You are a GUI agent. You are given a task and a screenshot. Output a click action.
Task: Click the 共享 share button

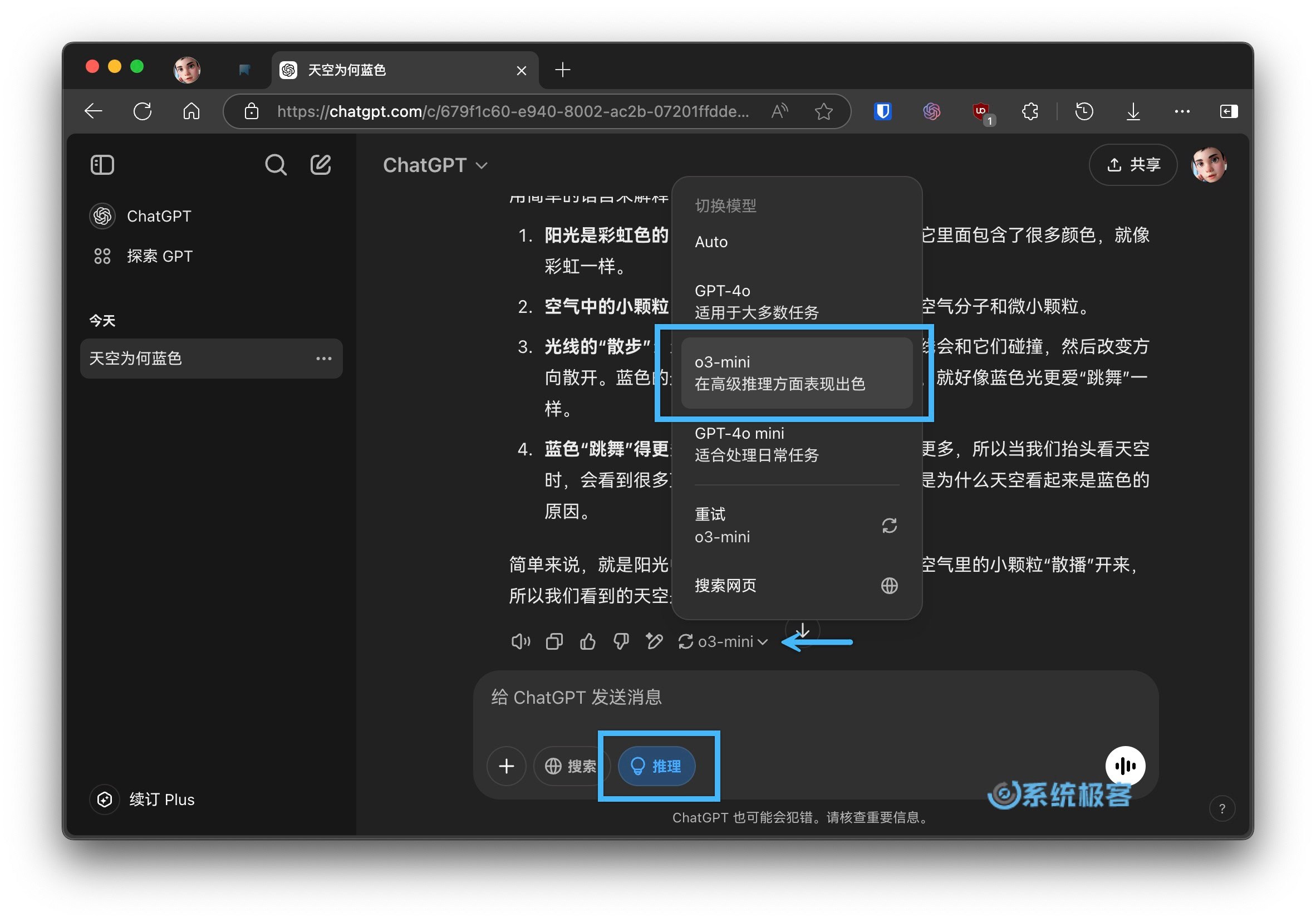tap(1133, 165)
